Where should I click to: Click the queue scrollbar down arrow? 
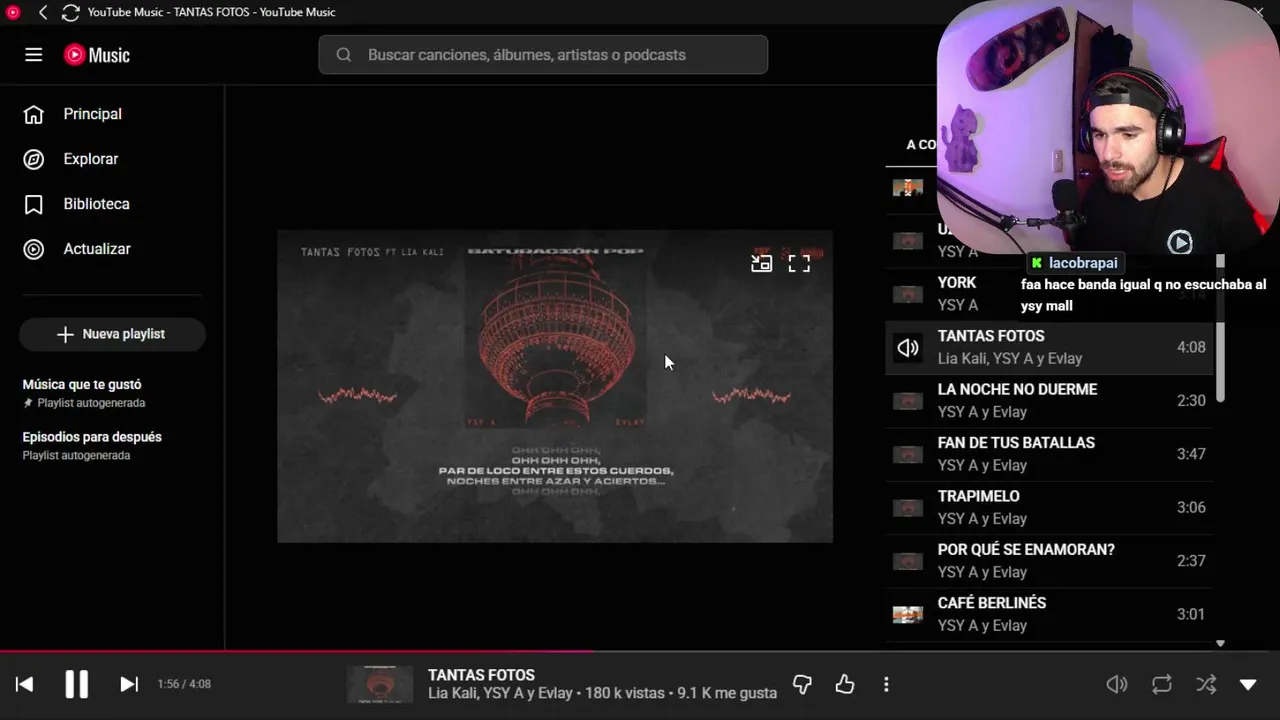pyautogui.click(x=1220, y=644)
